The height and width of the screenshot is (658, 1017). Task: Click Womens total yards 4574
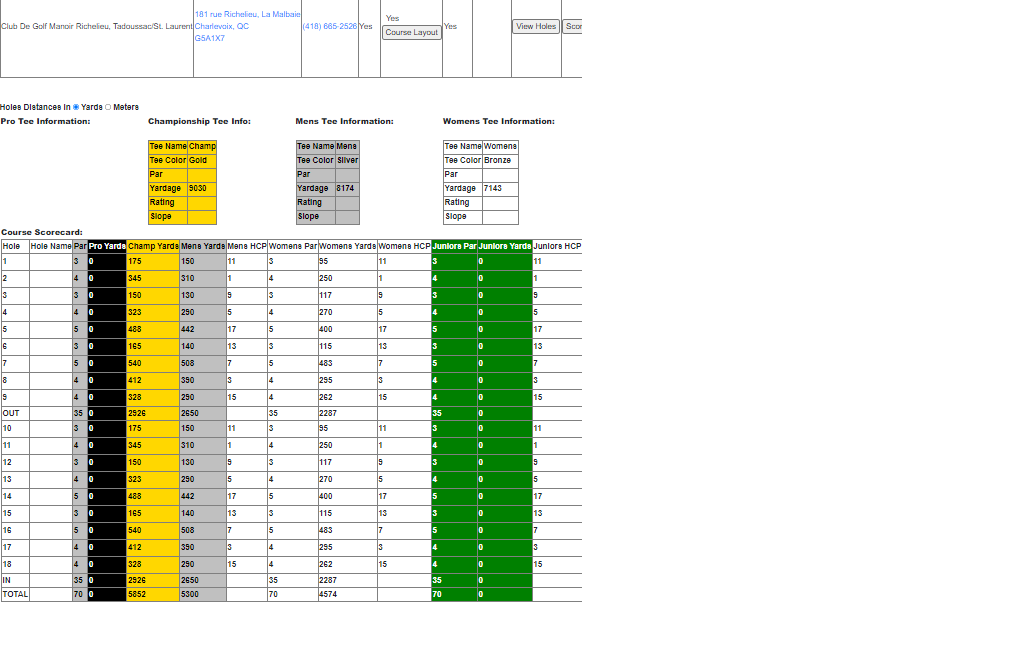click(x=328, y=594)
